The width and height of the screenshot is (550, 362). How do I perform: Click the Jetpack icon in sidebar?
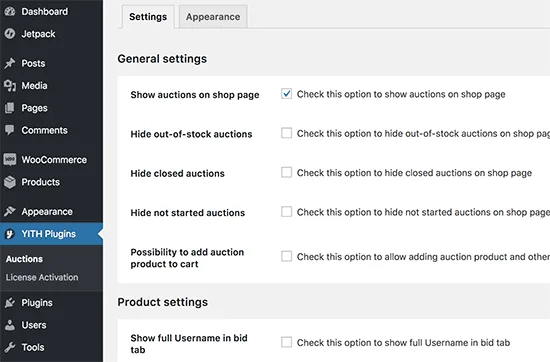pyautogui.click(x=10, y=34)
